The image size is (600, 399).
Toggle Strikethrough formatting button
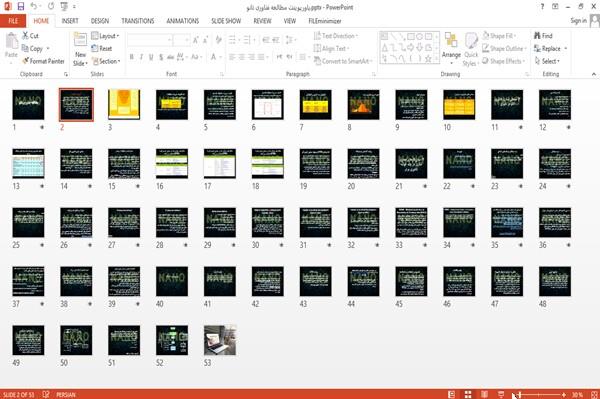point(171,57)
